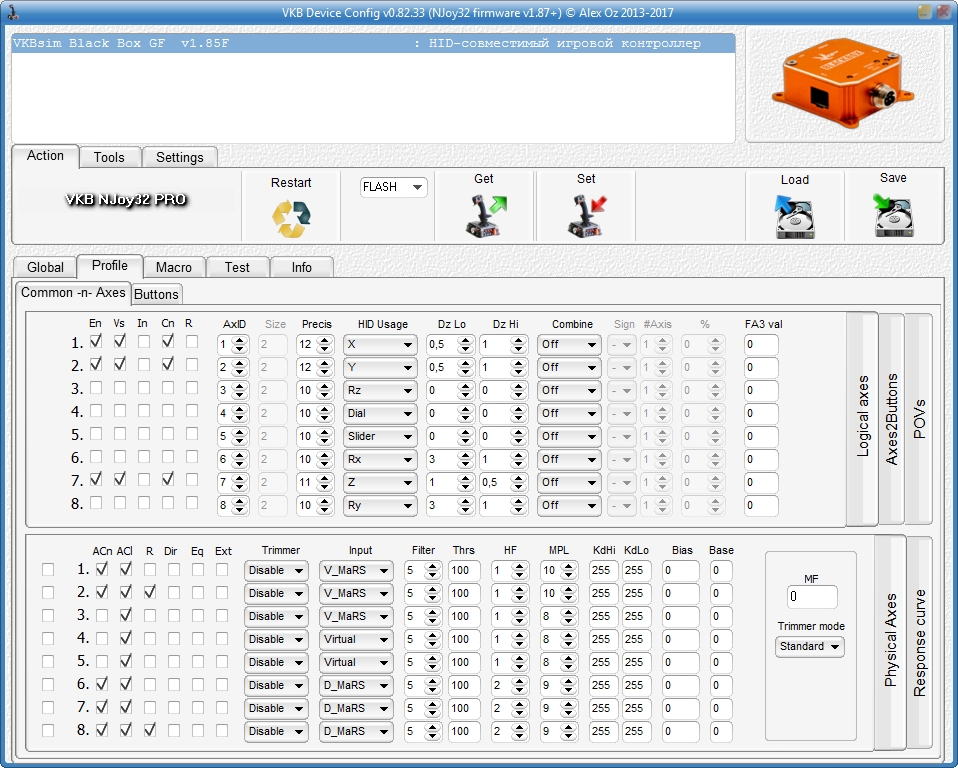Open the Macro tab
958x768 pixels.
click(x=174, y=267)
